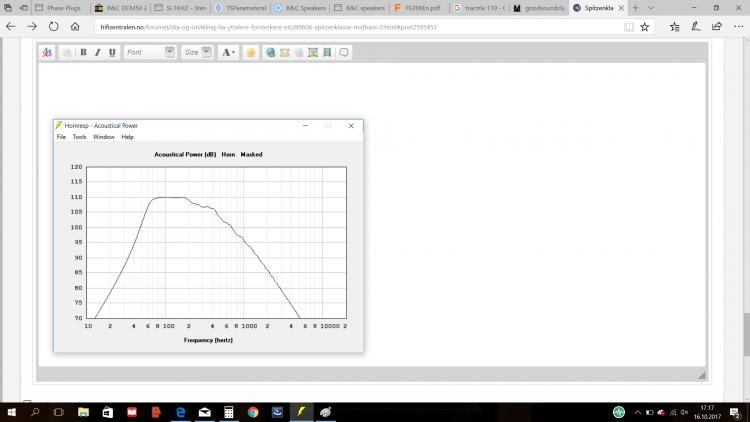The width and height of the screenshot is (750, 422).
Task: Open Task View from the taskbar
Action: point(58,412)
